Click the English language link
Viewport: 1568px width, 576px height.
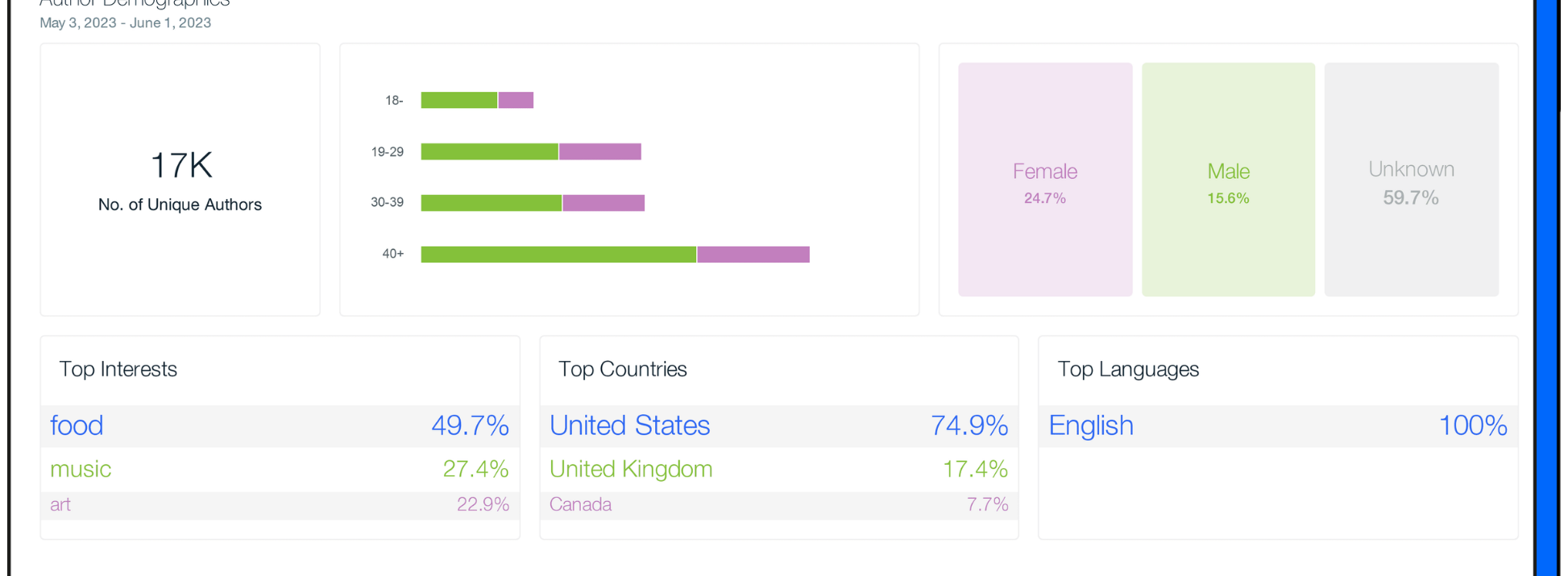pyautogui.click(x=1091, y=425)
